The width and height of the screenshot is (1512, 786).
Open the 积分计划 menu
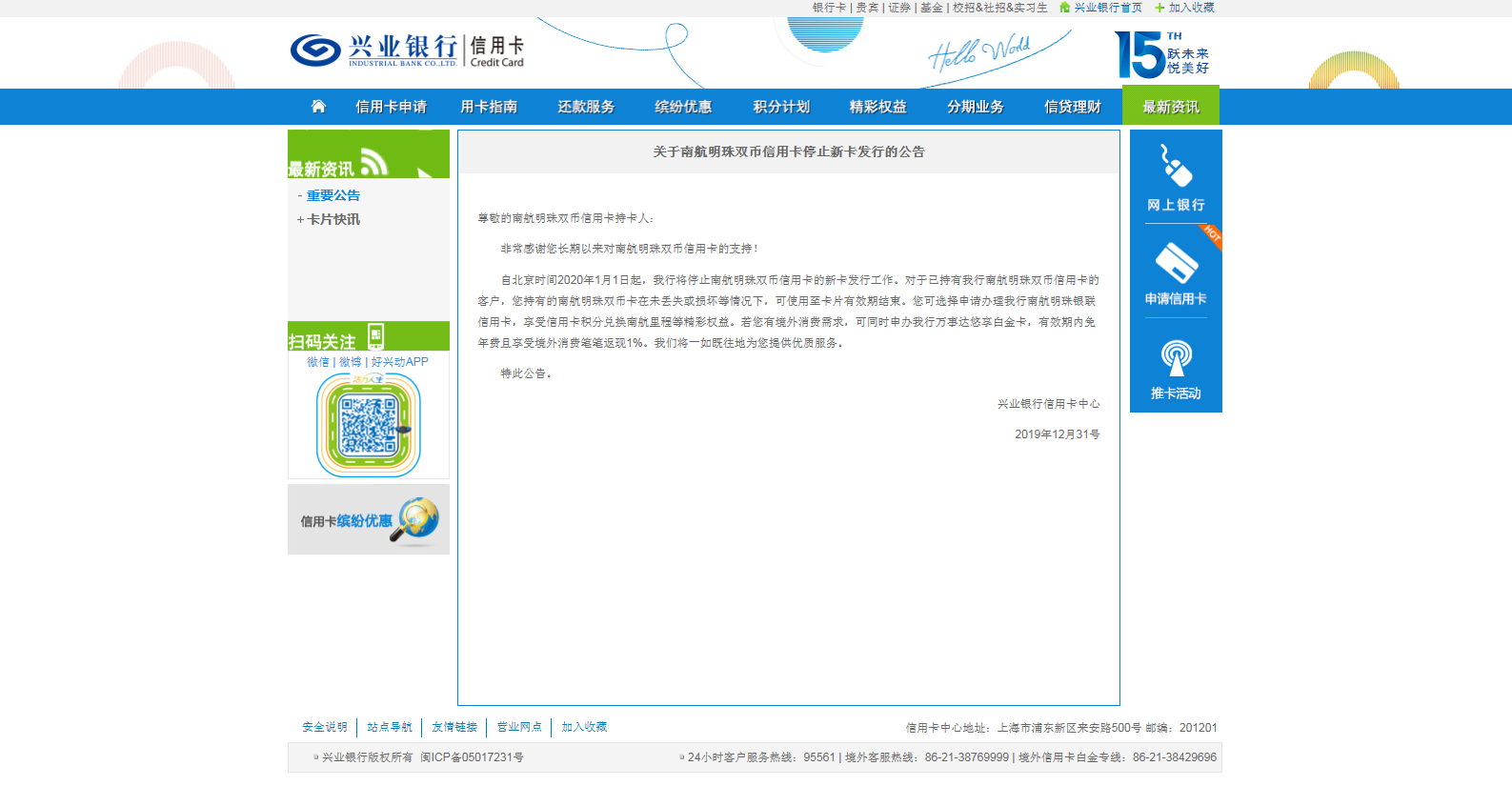coord(781,107)
